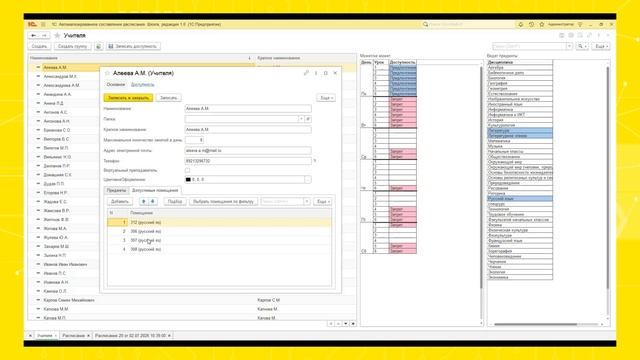The width and height of the screenshot is (640, 360).
Task: Toggle Виртуальный преподаватель checkbox
Action: tap(187, 170)
